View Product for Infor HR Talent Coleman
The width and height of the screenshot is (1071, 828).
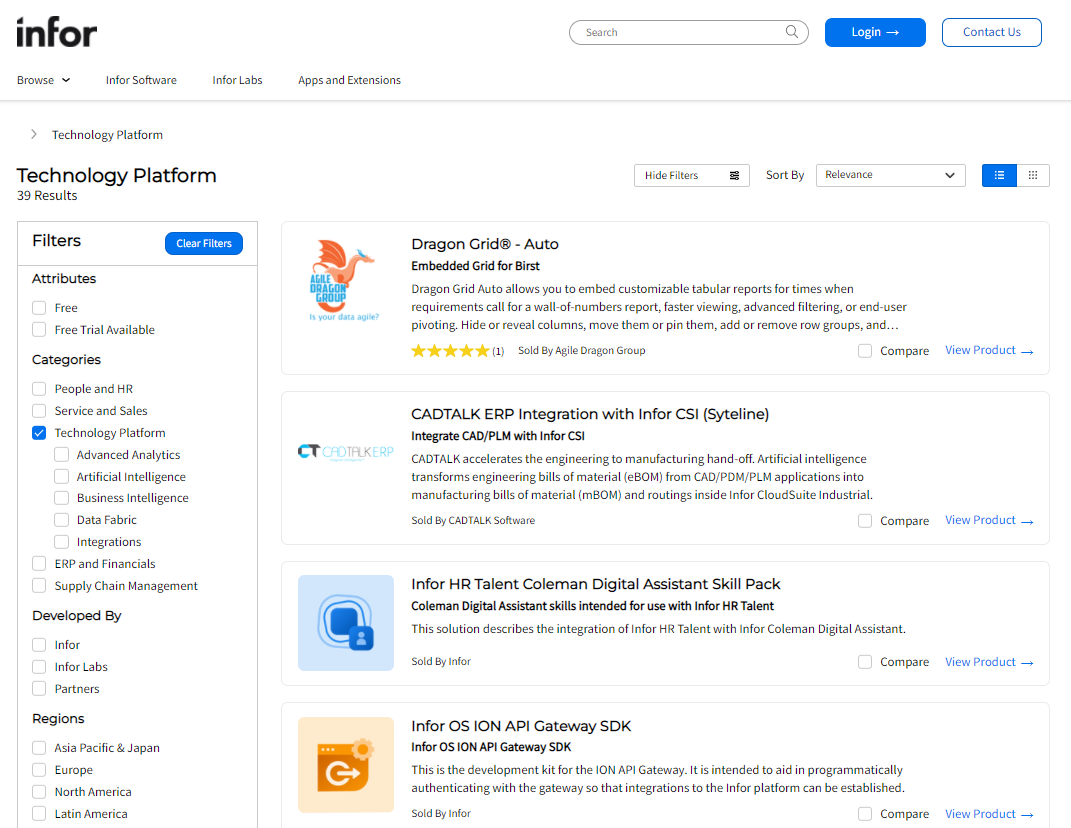click(x=988, y=662)
